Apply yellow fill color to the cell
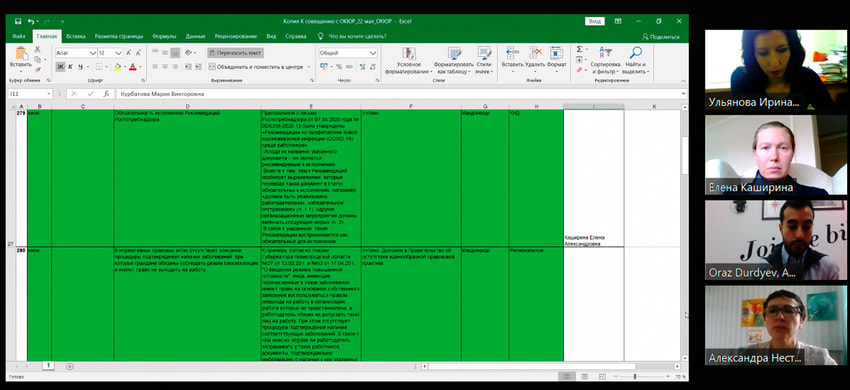The width and height of the screenshot is (850, 390). [117, 67]
